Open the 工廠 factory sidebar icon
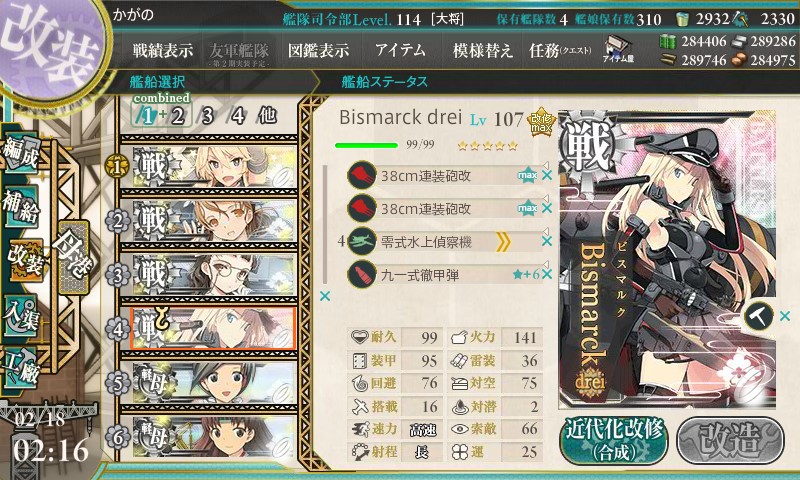Viewport: 800px width, 480px height. tap(20, 368)
